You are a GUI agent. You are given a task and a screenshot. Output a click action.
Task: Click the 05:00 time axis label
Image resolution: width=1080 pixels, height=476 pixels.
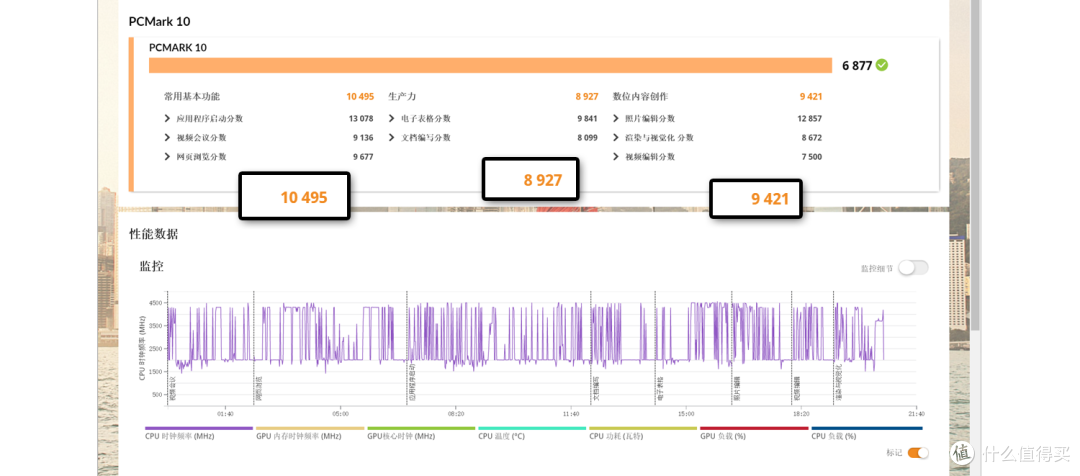click(340, 414)
